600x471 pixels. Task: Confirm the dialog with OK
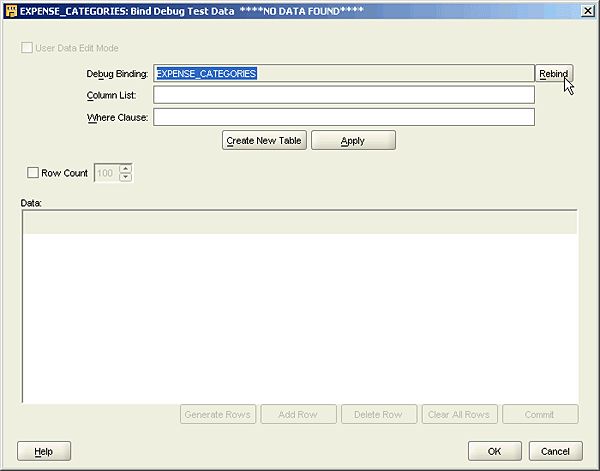494,451
